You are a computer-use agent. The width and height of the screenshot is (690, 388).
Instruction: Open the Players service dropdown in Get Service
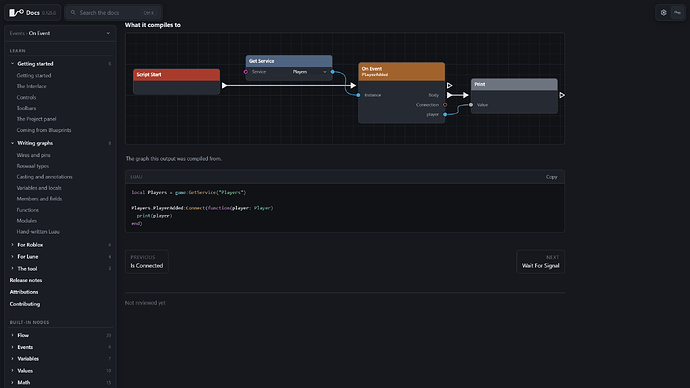pyautogui.click(x=310, y=72)
